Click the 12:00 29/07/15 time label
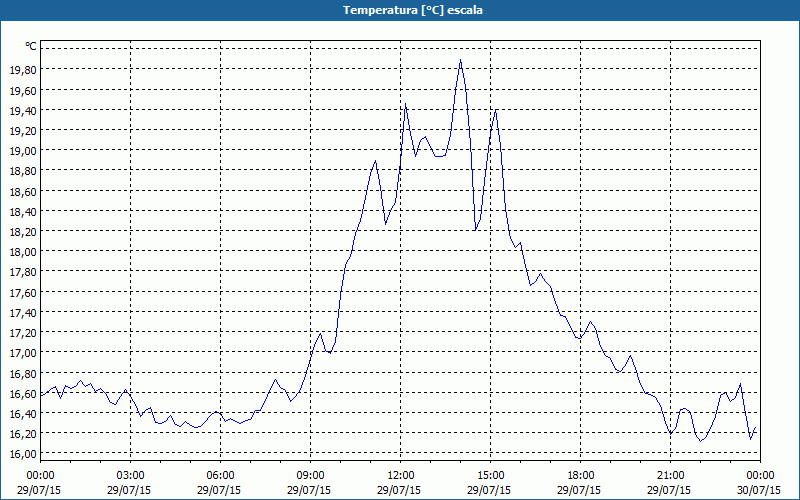800x500 pixels. pyautogui.click(x=399, y=483)
